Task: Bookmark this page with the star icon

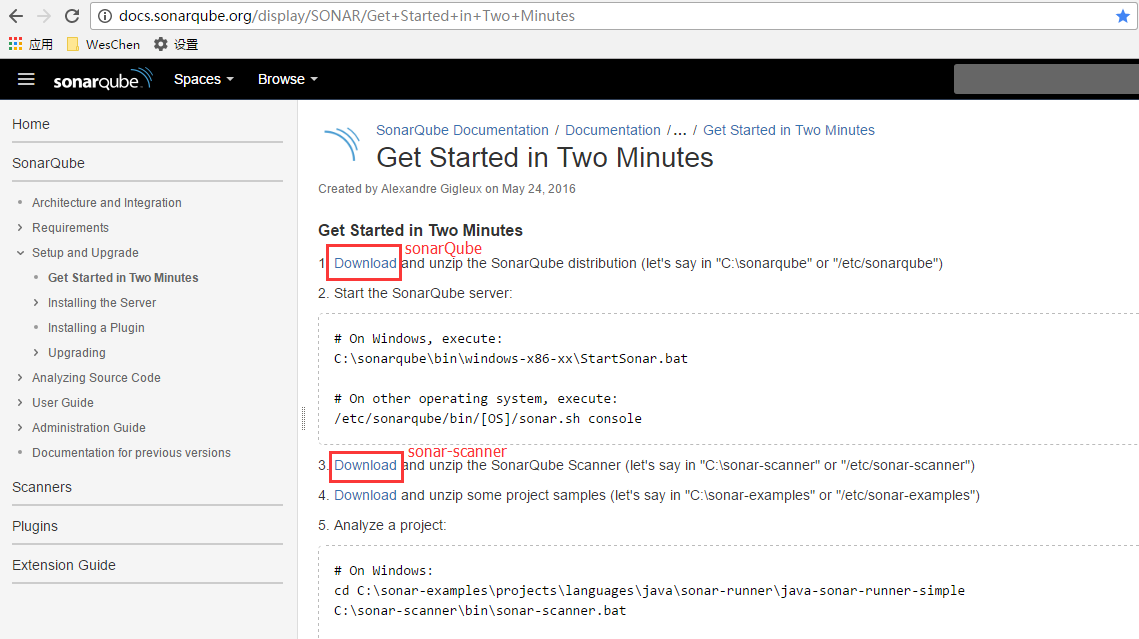Action: coord(1122,16)
